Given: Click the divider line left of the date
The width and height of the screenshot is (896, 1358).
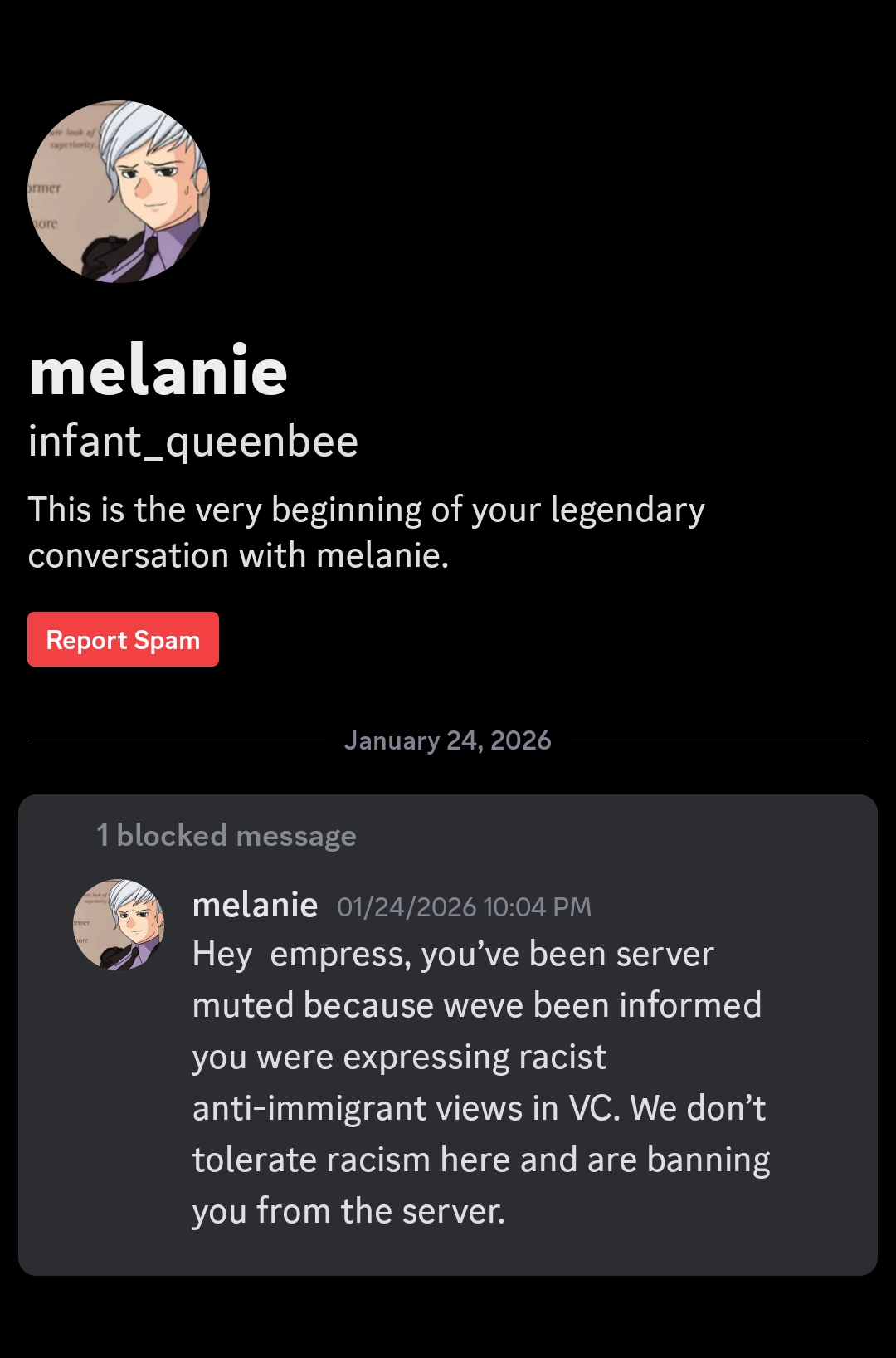Looking at the screenshot, I should (176, 740).
